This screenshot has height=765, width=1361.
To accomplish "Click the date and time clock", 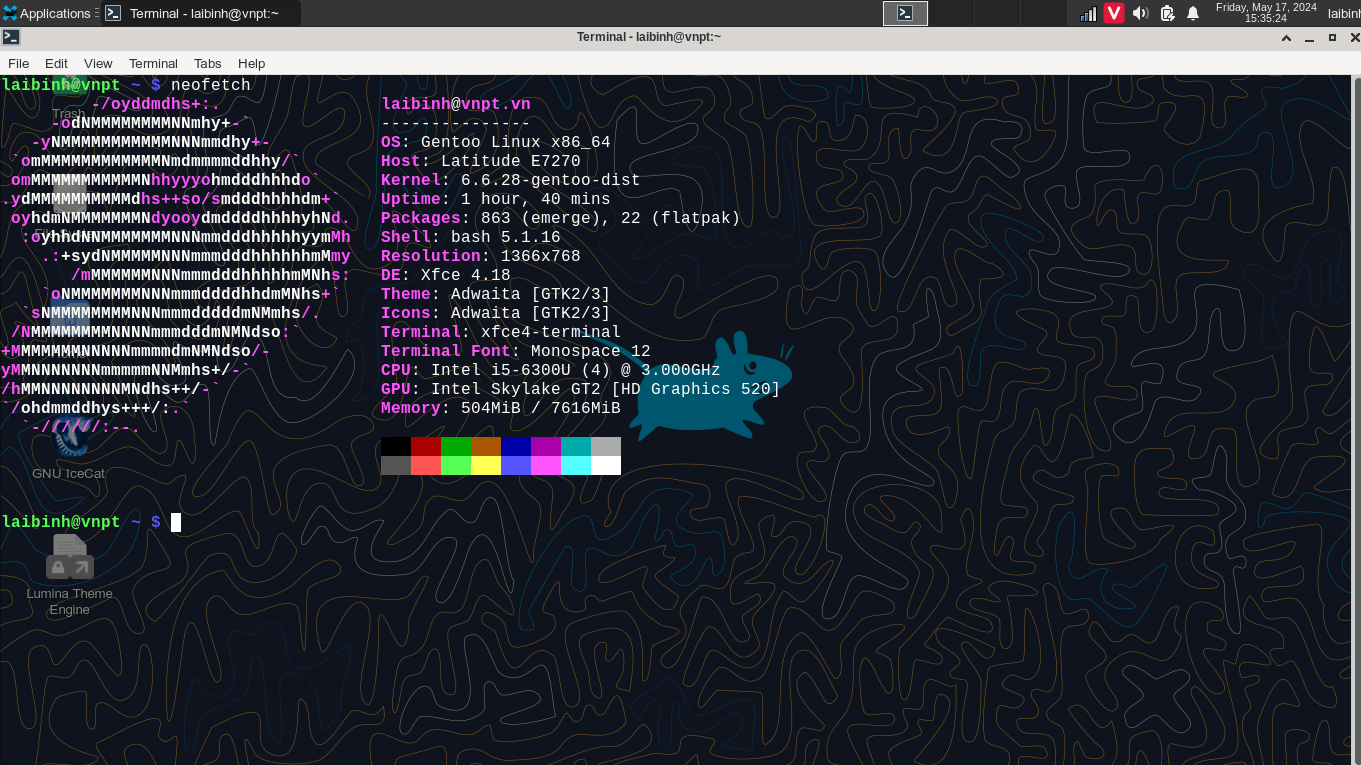I will [1265, 13].
